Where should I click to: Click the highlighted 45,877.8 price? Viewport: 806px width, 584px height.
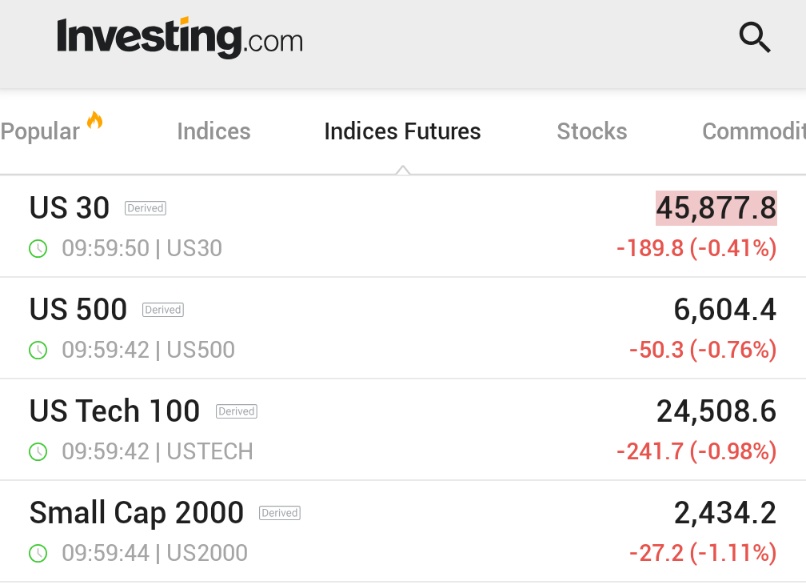pos(716,208)
